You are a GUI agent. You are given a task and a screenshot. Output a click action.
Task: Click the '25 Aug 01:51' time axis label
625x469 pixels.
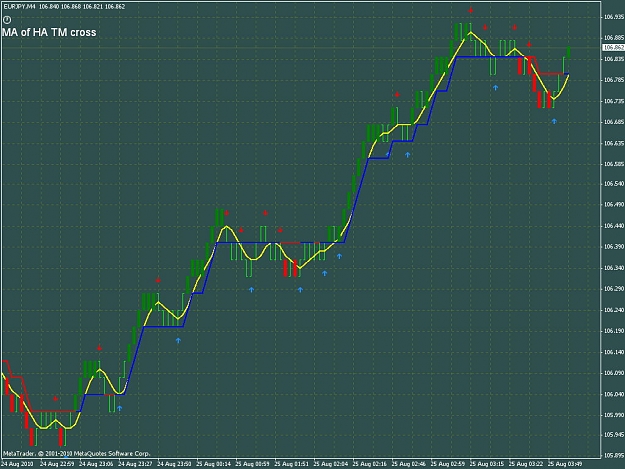(291, 464)
